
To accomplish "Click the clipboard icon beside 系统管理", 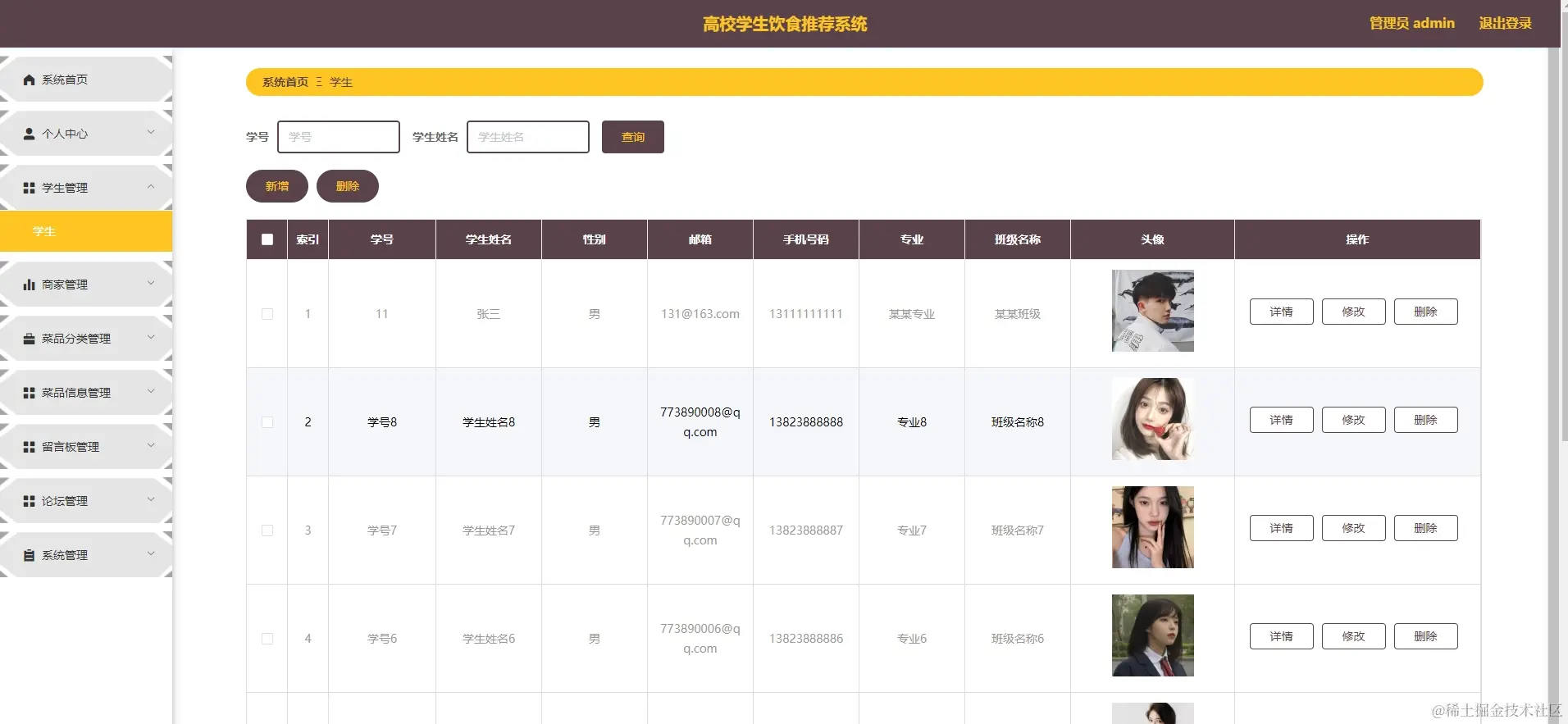I will tap(30, 555).
